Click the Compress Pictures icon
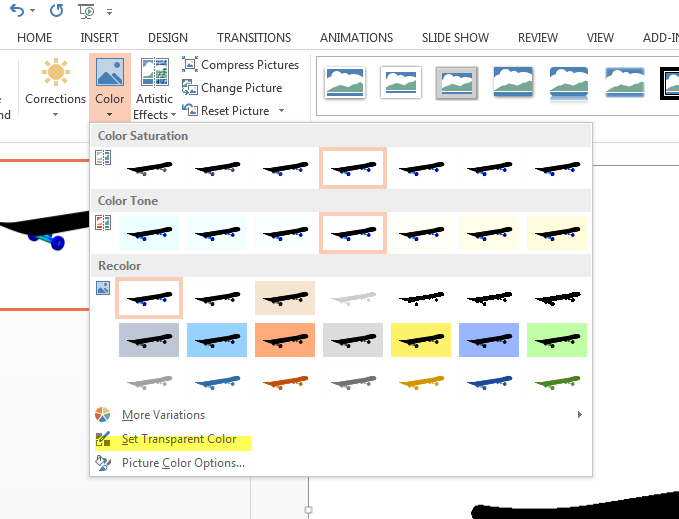679x519 pixels. click(190, 65)
